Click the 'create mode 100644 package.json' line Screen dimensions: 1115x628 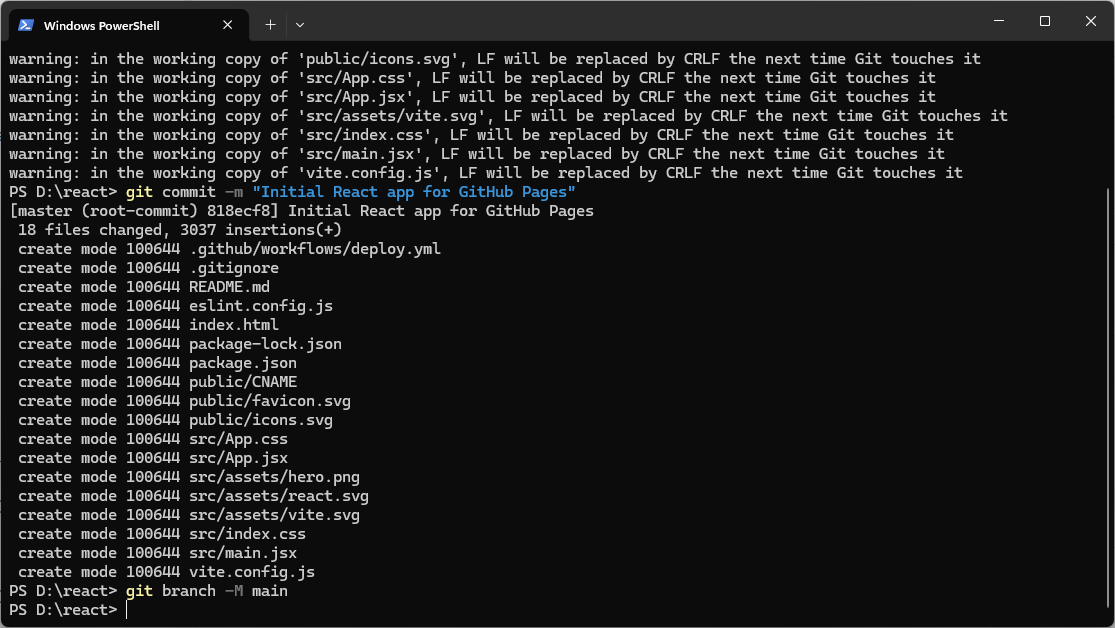[x=157, y=363]
